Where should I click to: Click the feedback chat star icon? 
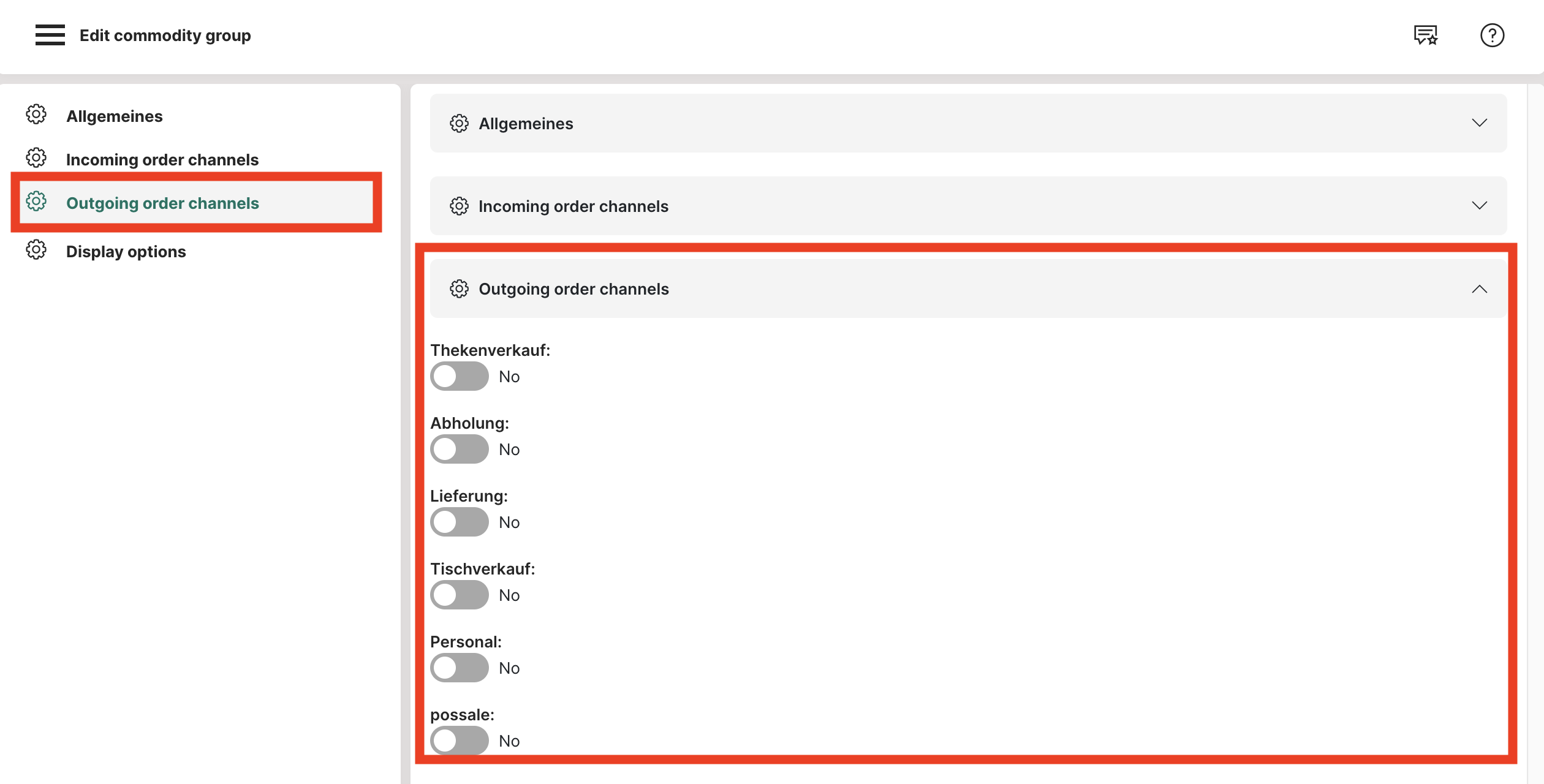click(1425, 35)
